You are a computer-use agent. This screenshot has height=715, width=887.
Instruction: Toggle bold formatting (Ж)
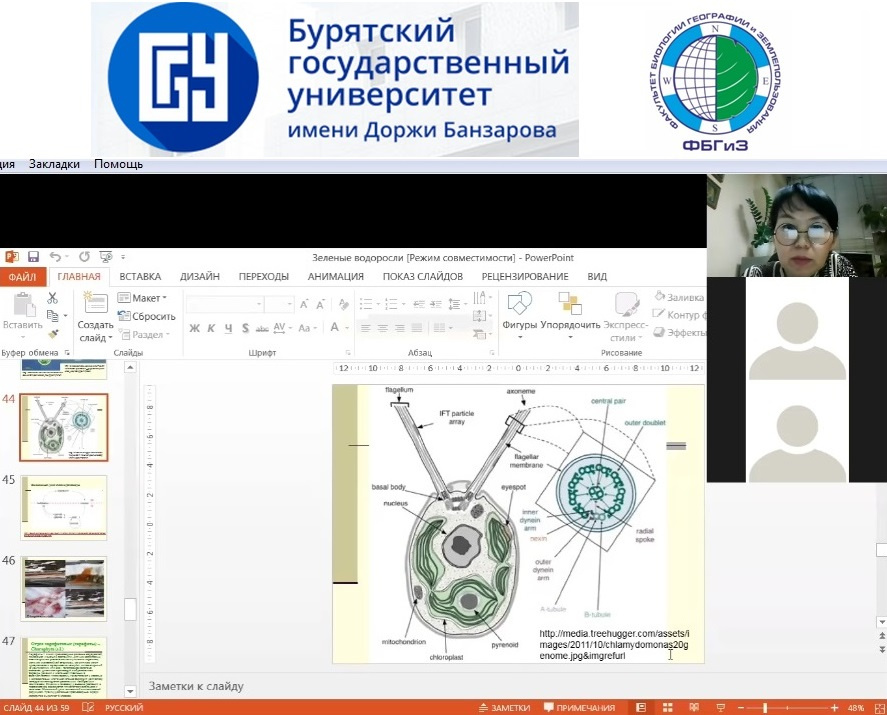point(195,328)
